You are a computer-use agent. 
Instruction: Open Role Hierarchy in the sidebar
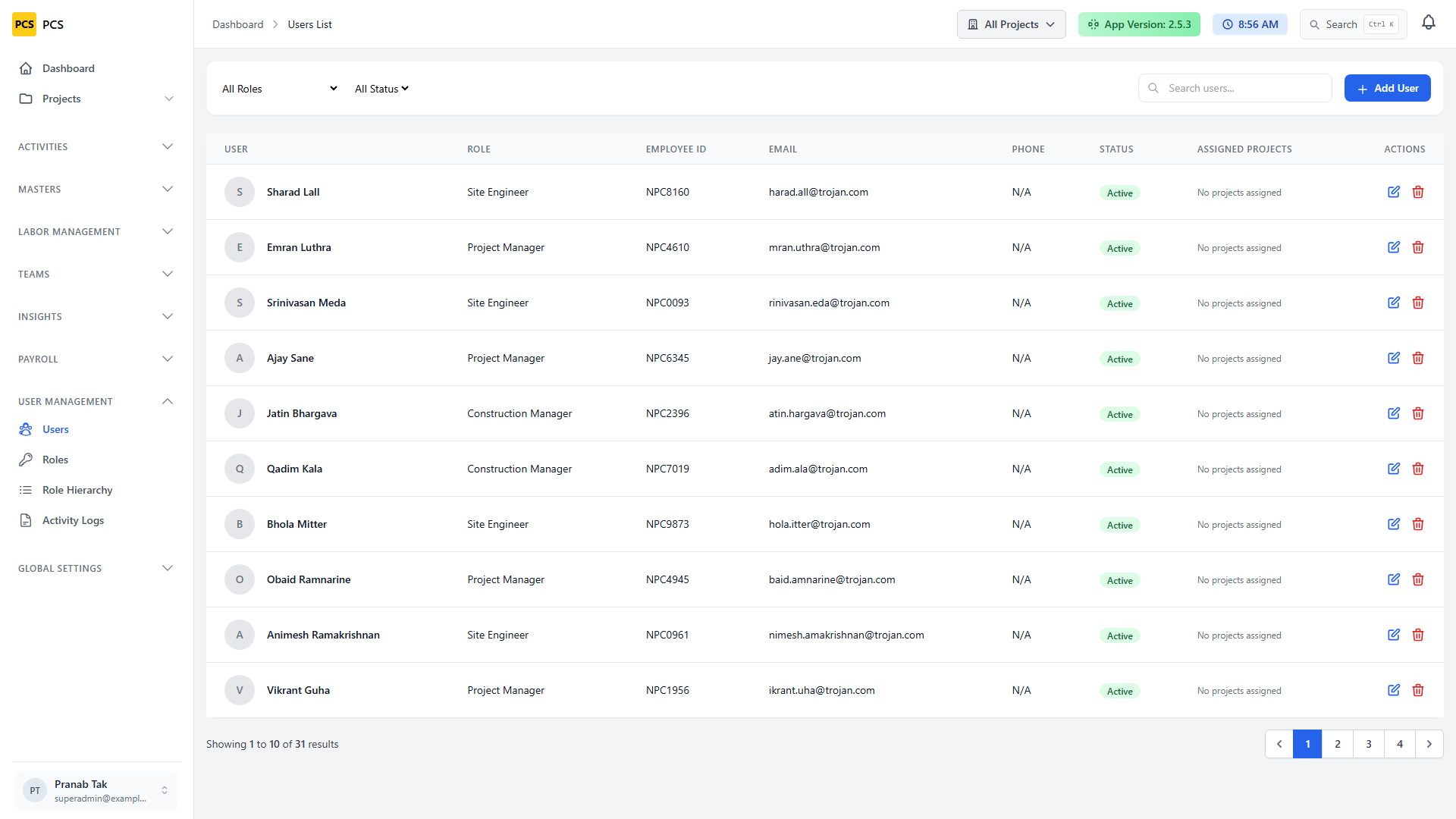tap(96, 490)
